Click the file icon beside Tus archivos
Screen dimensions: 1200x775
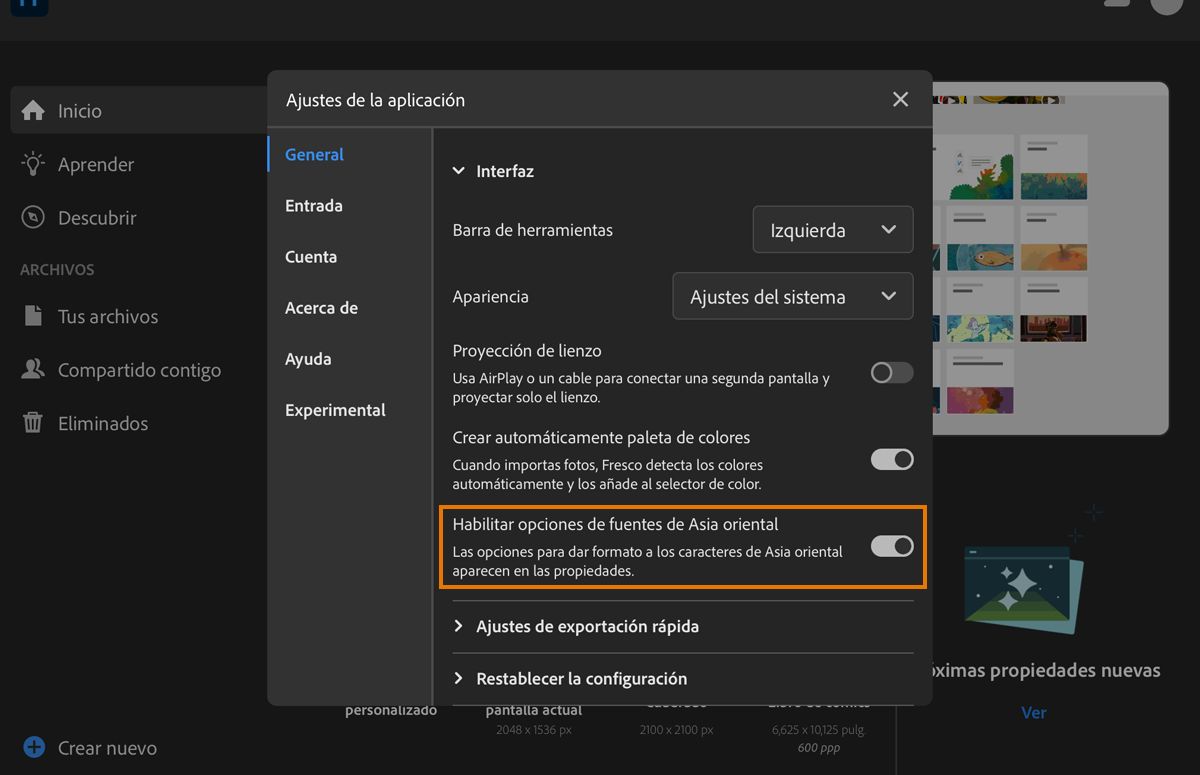33,316
